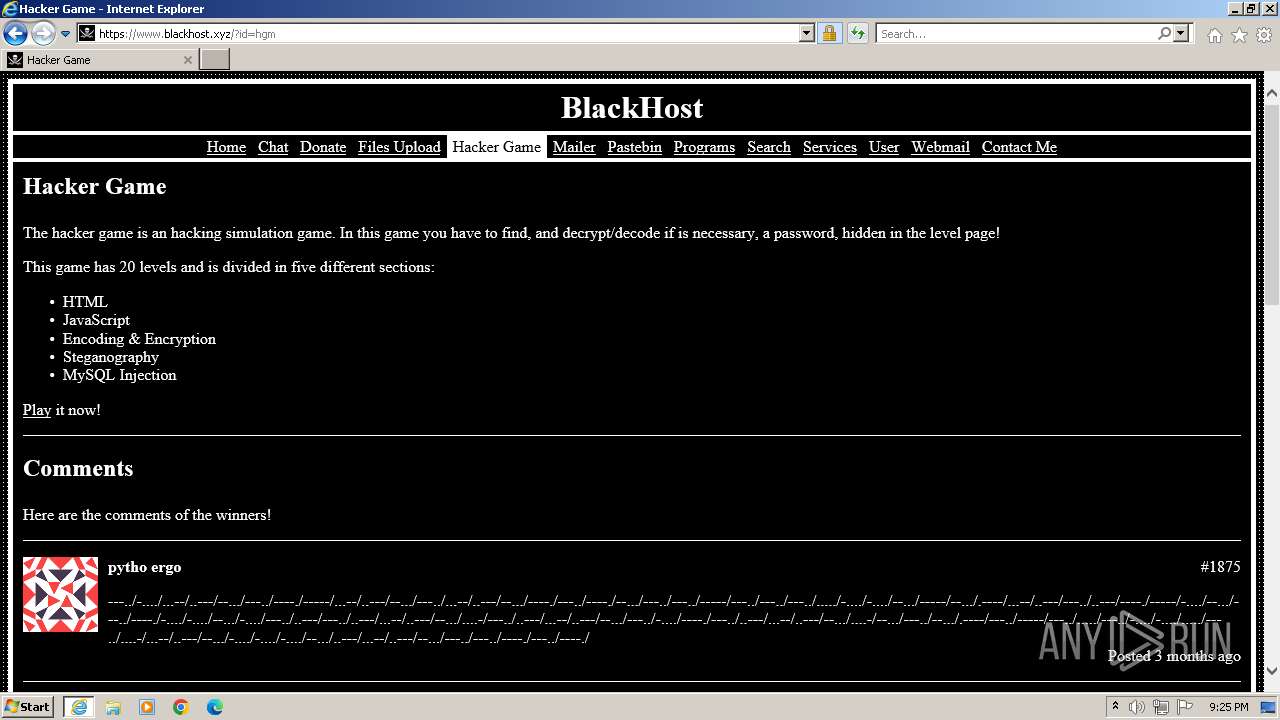Click the Play link to start game
Screen dimensions: 1280x720
click(37, 410)
